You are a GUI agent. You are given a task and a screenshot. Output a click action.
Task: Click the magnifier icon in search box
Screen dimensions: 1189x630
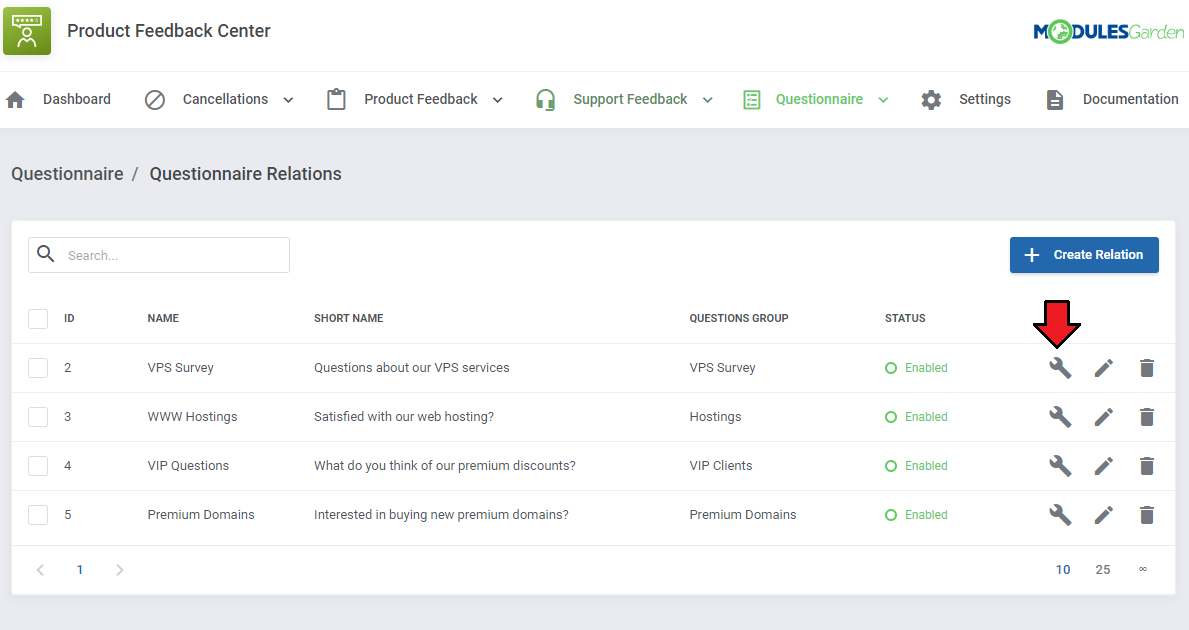45,254
